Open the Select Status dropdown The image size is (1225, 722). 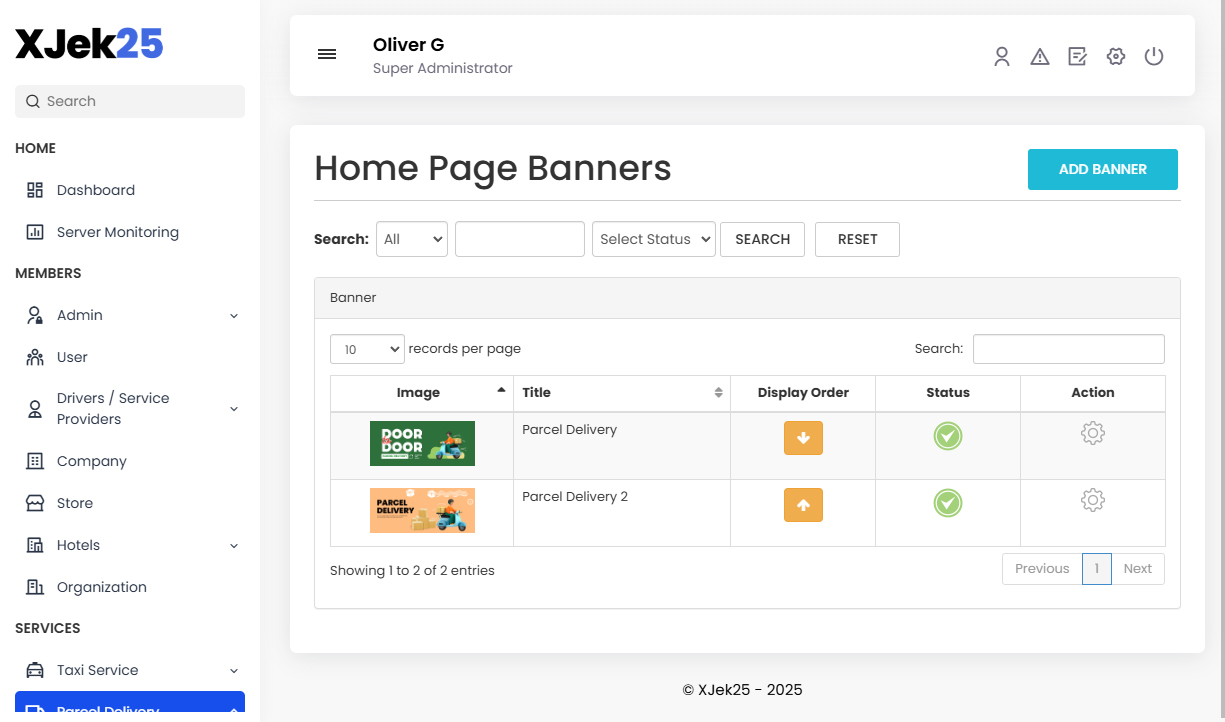(x=653, y=239)
